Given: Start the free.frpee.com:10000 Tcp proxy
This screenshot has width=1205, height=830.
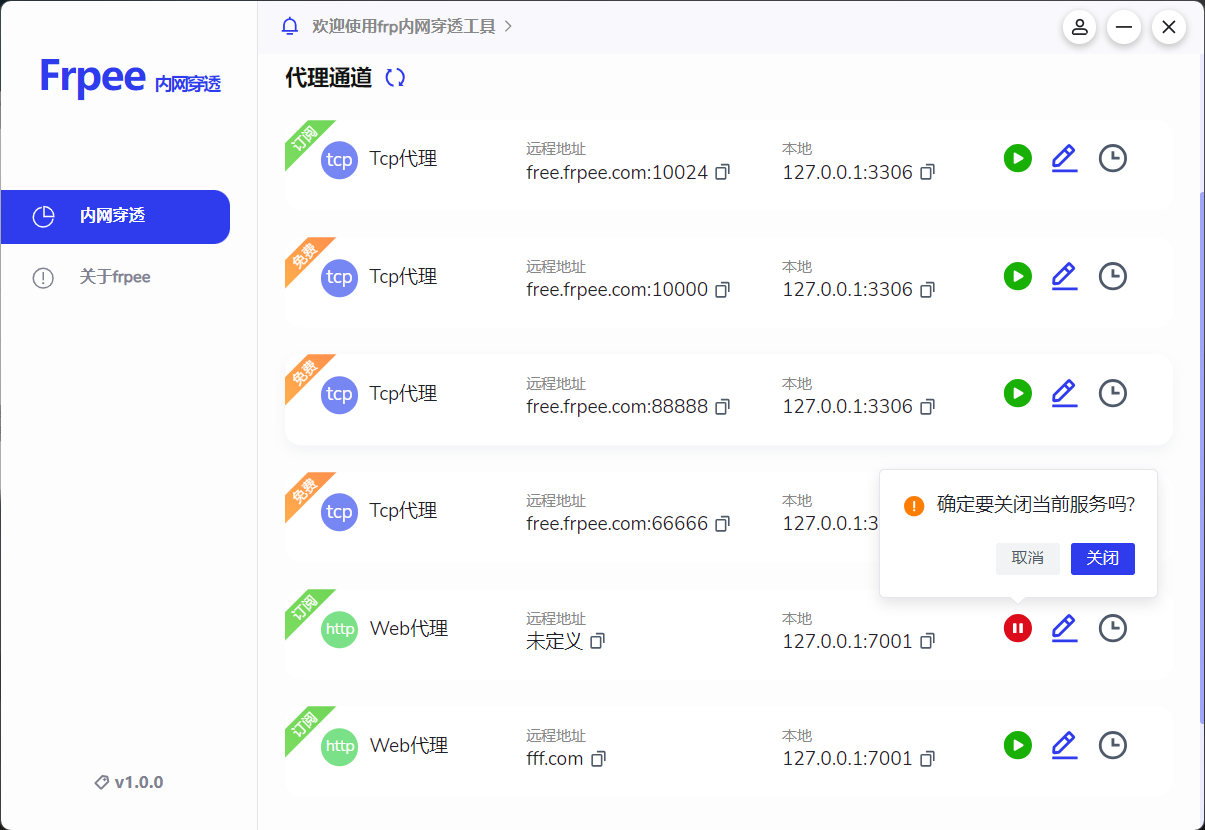Looking at the screenshot, I should (1017, 276).
